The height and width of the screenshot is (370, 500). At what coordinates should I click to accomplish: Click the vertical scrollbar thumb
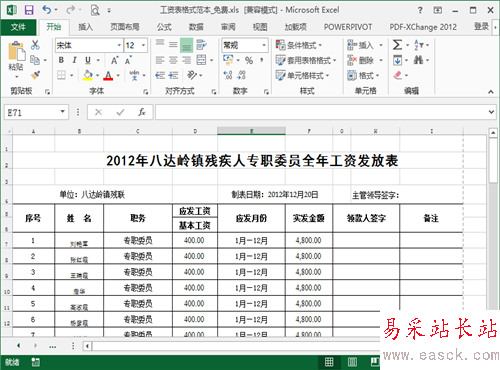point(493,161)
